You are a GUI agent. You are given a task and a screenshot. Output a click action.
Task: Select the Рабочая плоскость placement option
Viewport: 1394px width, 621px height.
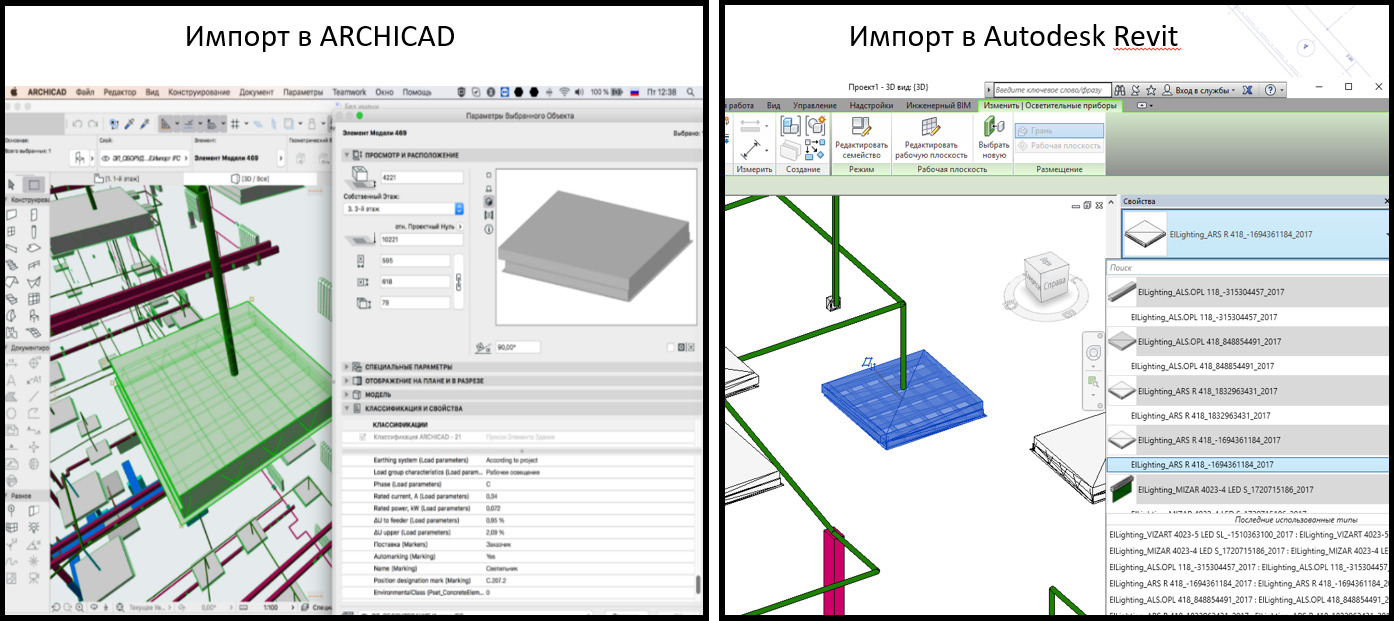tap(1060, 146)
